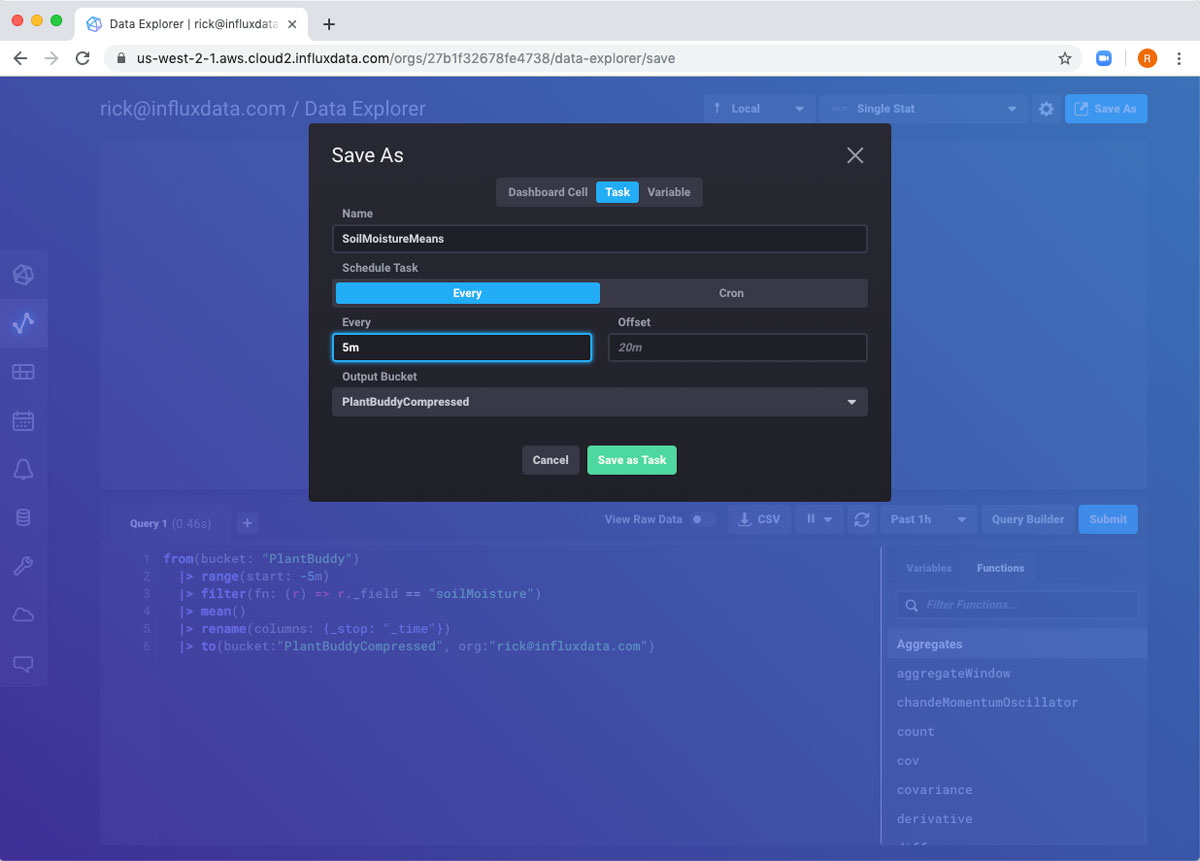
Task: Click the Save as Task button
Action: click(x=632, y=460)
